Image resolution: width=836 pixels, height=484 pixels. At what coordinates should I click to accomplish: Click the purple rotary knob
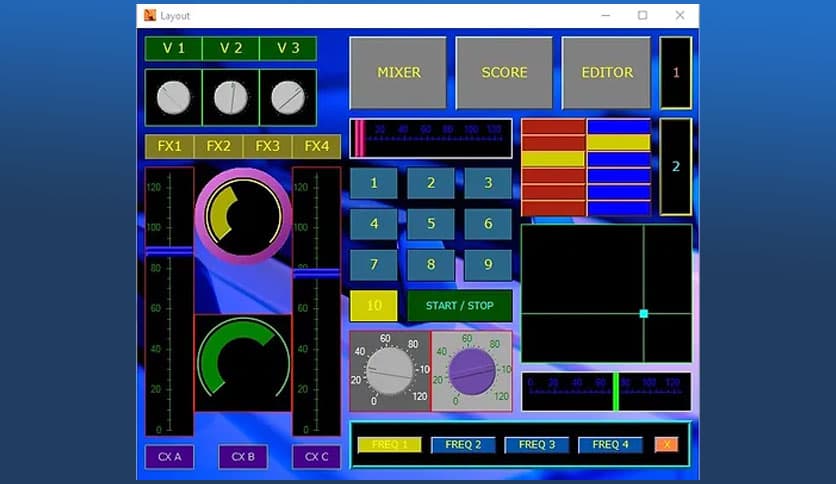coord(472,372)
